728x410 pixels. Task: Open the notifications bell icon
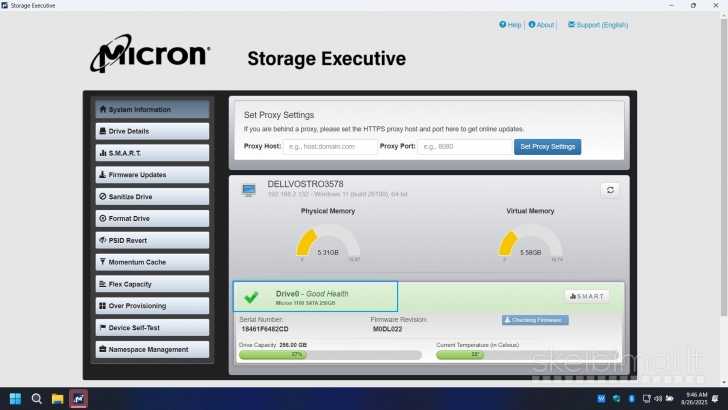pos(715,398)
